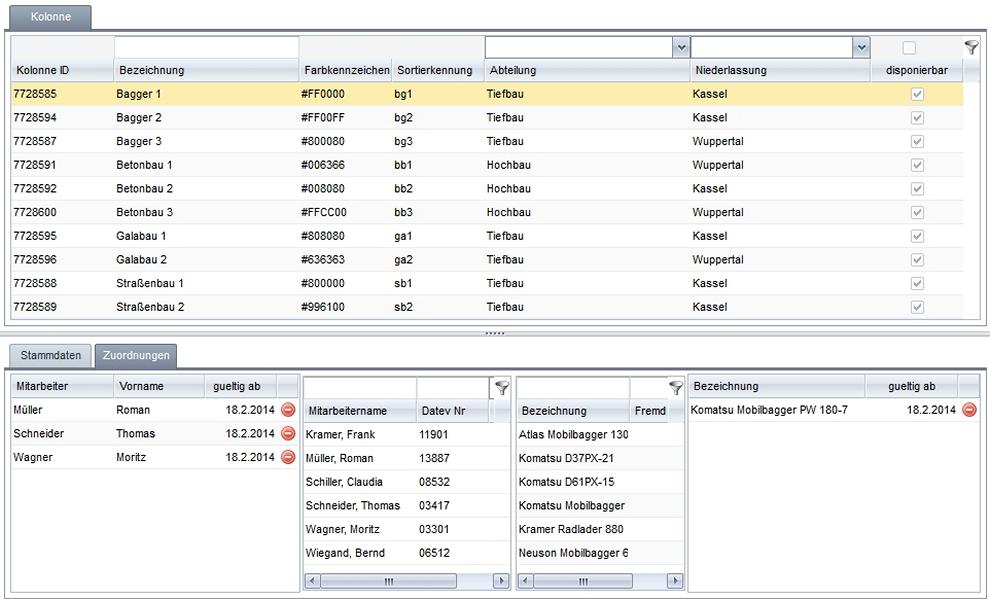Click the left arrow of the employee list scrollbar

313,581
